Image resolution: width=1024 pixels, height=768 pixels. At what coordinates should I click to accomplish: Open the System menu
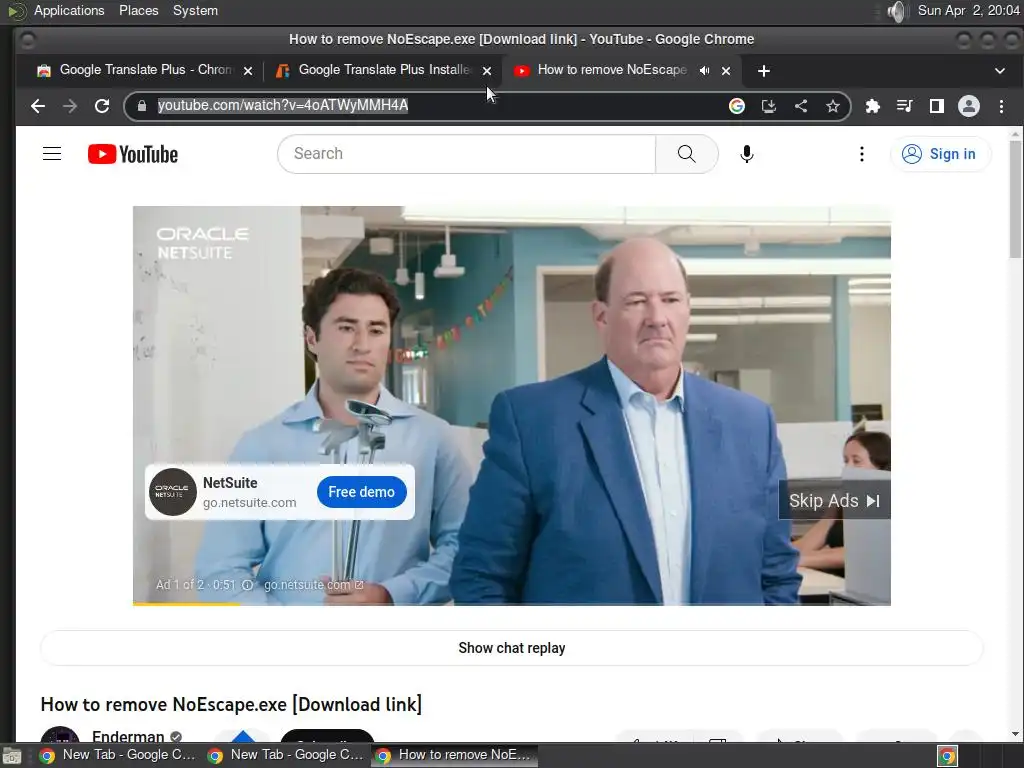[195, 11]
